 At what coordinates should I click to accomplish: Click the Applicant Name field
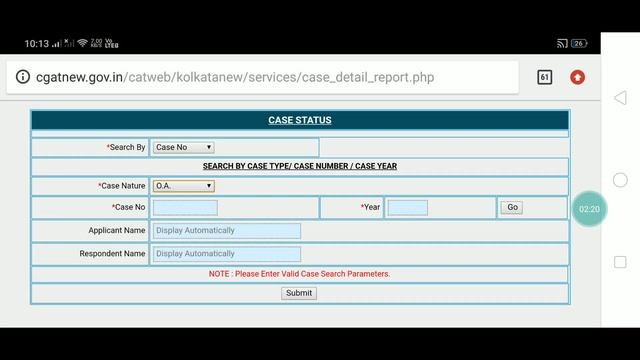tap(227, 231)
